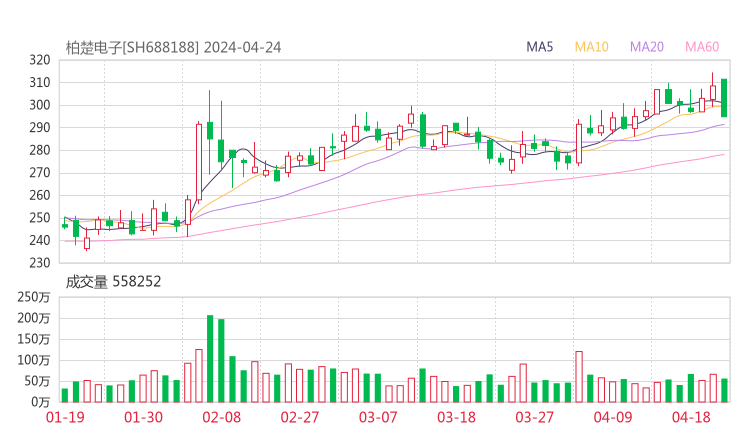This screenshot has height=440, width=740.
Task: Click the 01-30 date axis label
Action: [x=143, y=417]
